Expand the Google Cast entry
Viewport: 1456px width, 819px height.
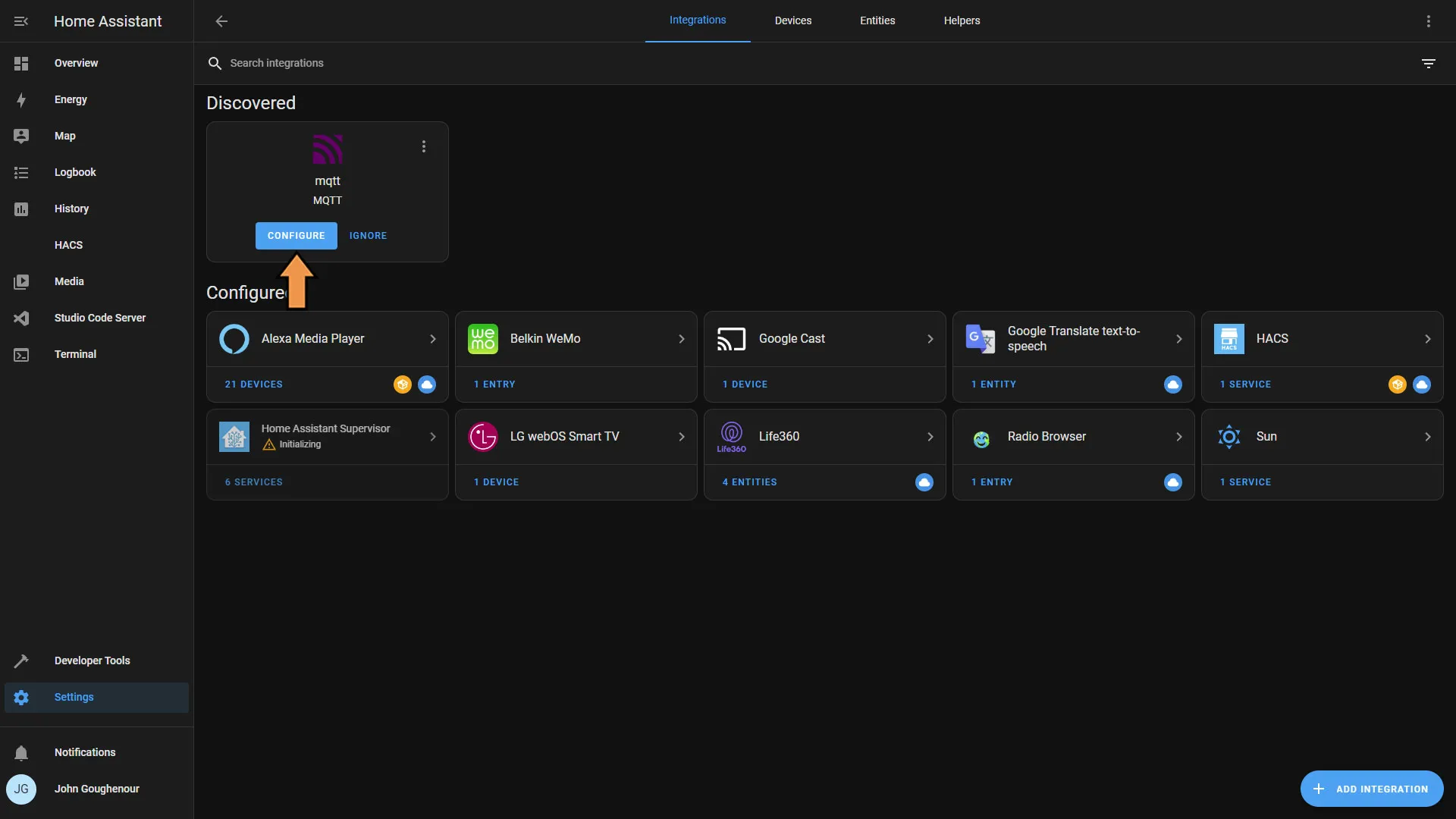(x=929, y=338)
